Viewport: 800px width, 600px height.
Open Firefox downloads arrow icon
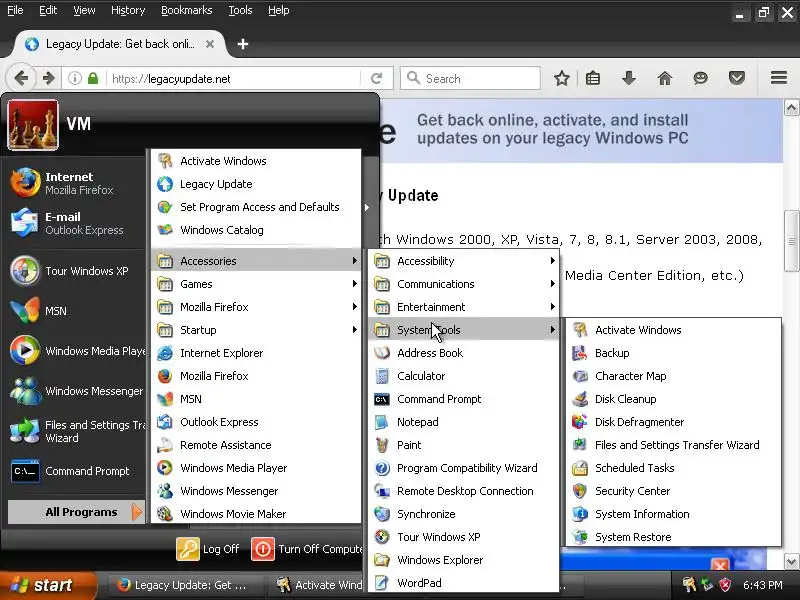[629, 79]
